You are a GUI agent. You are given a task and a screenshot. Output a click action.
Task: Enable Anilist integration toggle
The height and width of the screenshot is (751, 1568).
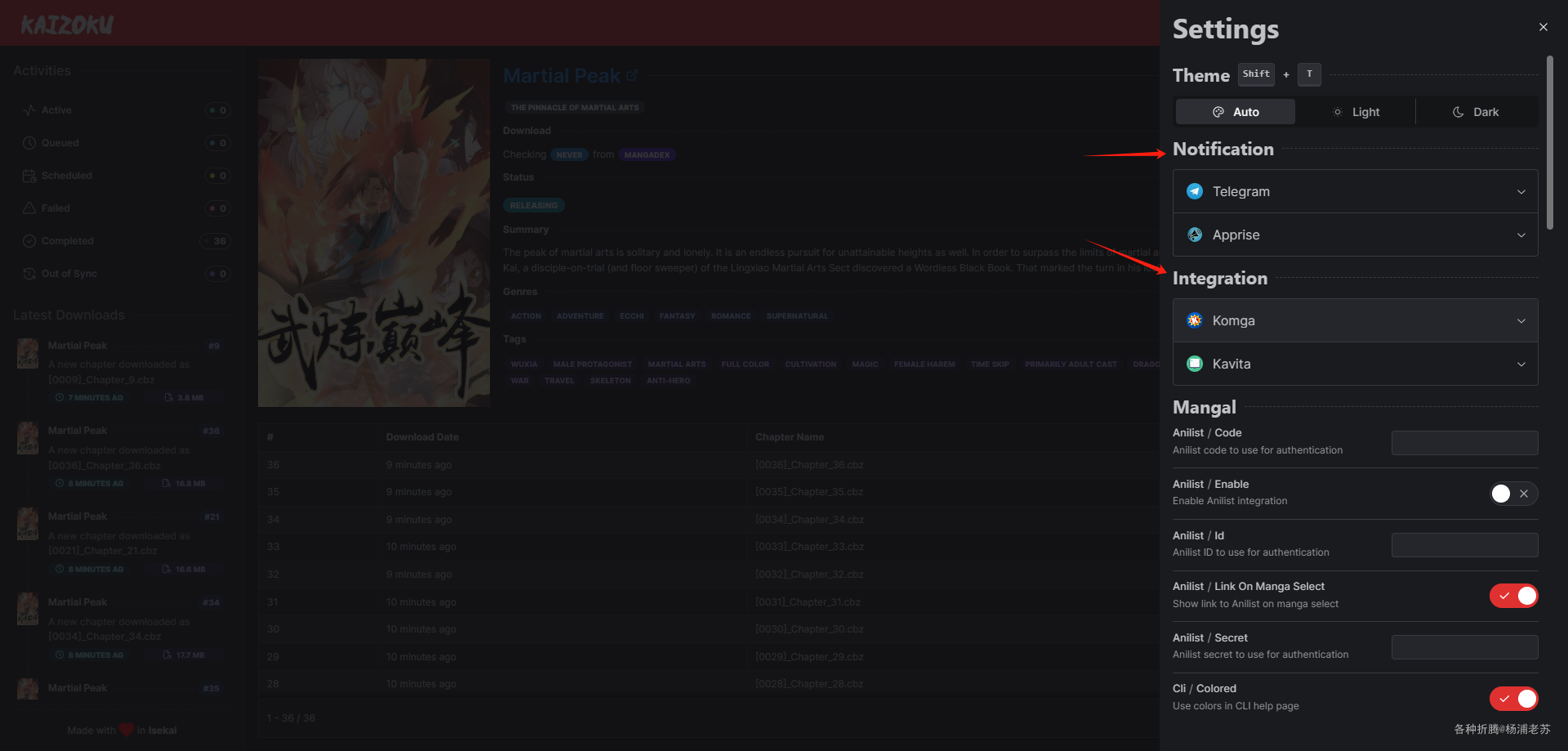click(1513, 494)
